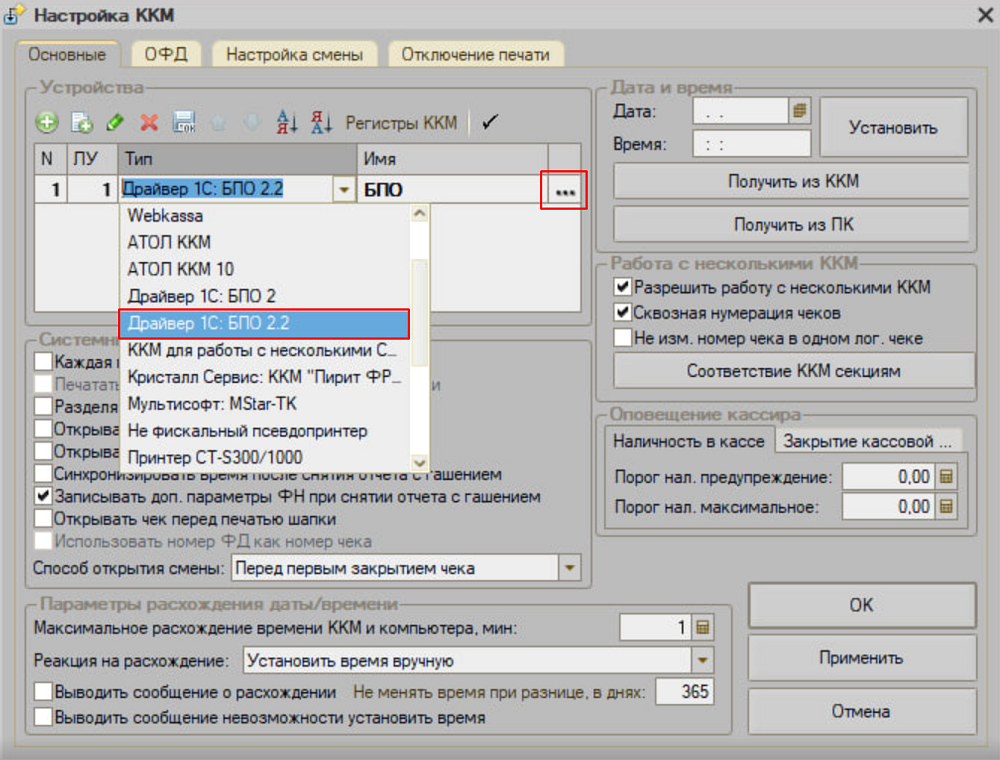1000x760 pixels.
Task: Uncheck 'Сквозная нумерация чеков' checkbox
Action: click(622, 313)
